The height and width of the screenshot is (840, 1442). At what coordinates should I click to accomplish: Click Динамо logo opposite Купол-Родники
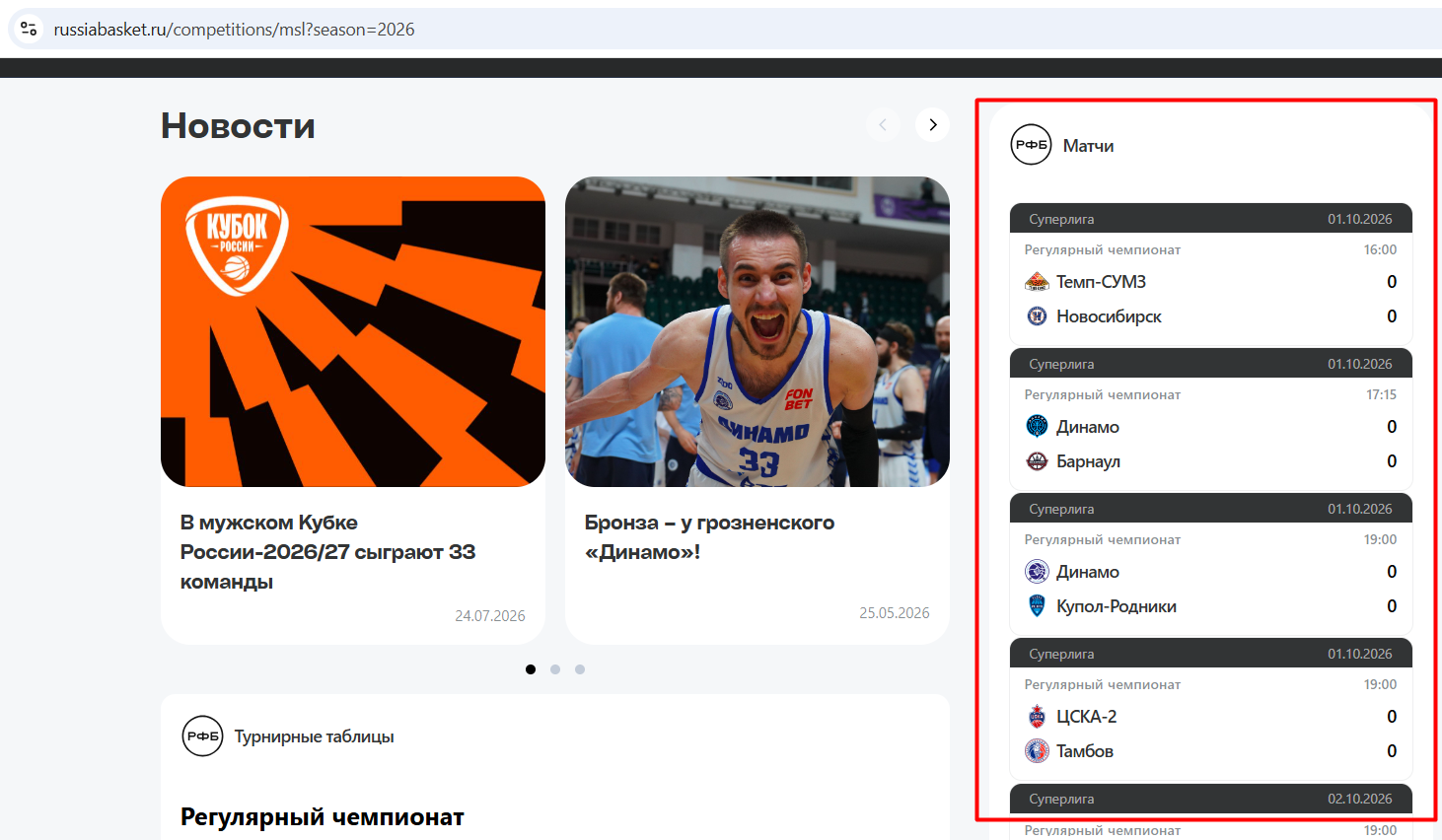pyautogui.click(x=1037, y=572)
